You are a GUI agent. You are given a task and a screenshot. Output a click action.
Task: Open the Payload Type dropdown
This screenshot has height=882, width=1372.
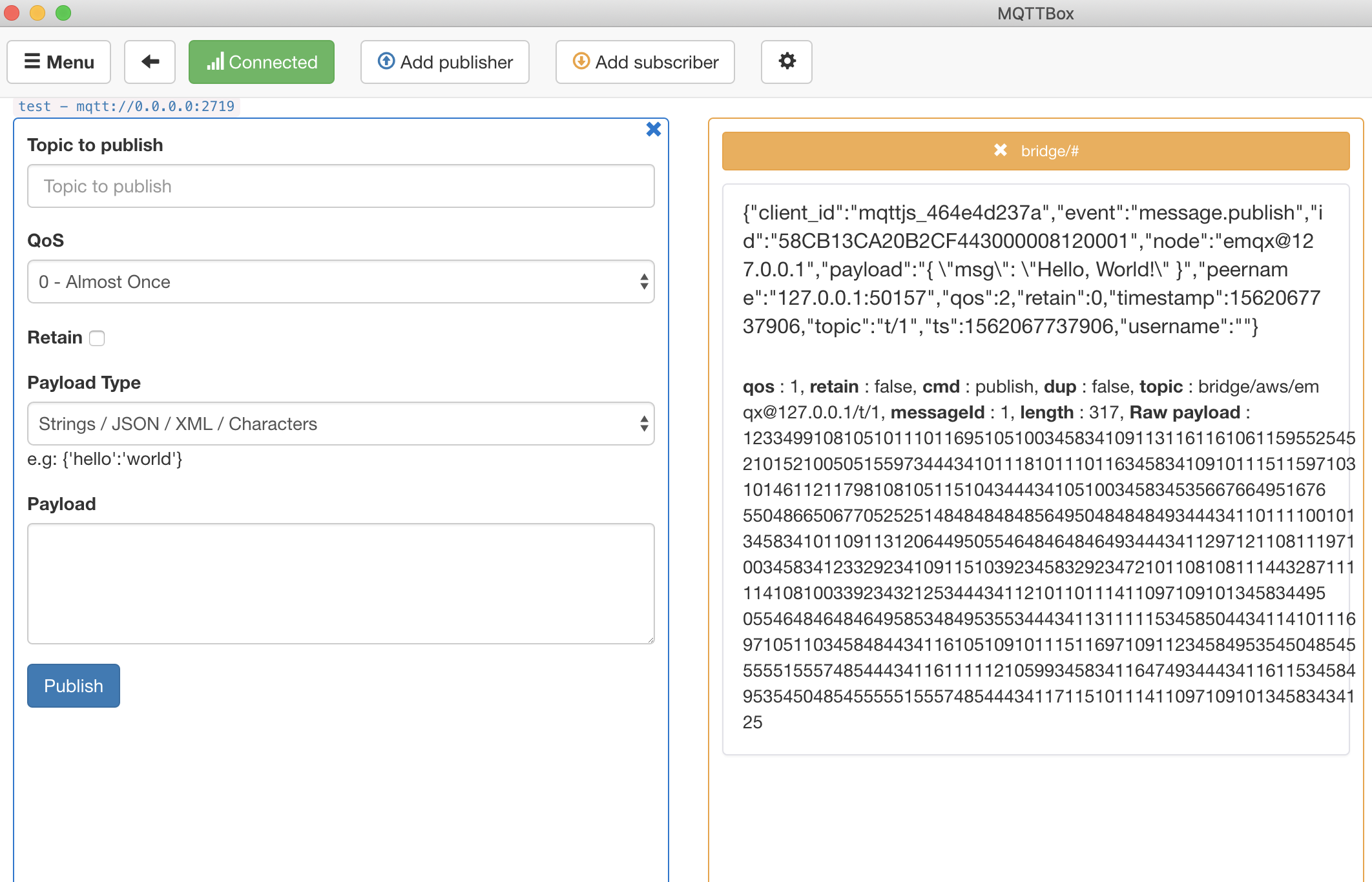(341, 424)
